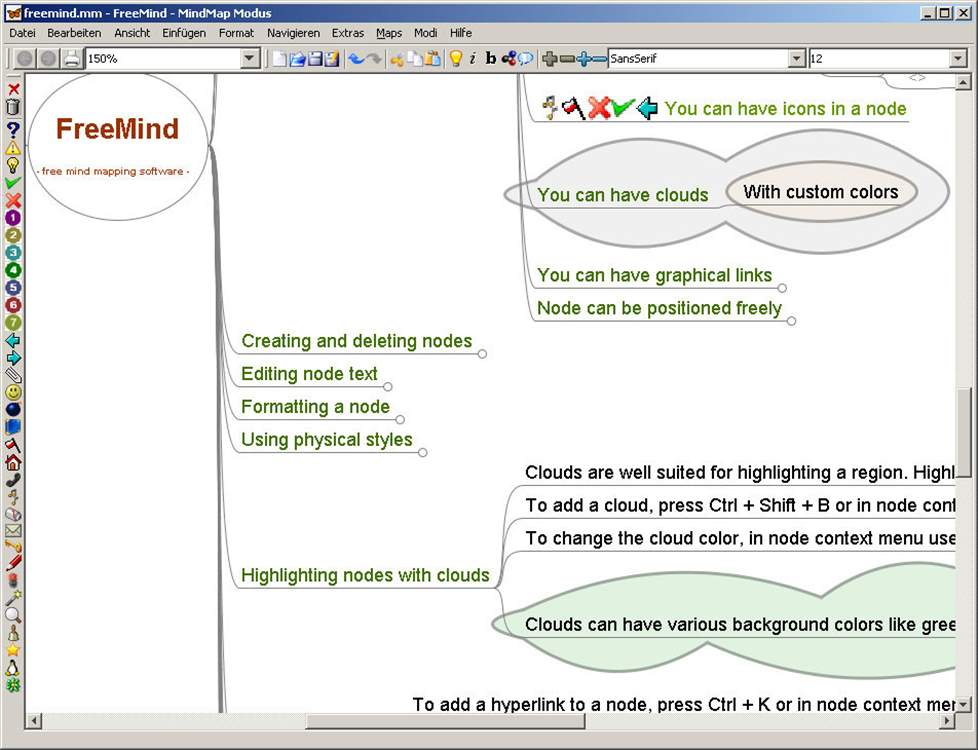
Task: Open the SansSerif font dropdown arrow
Action: pyautogui.click(x=796, y=59)
